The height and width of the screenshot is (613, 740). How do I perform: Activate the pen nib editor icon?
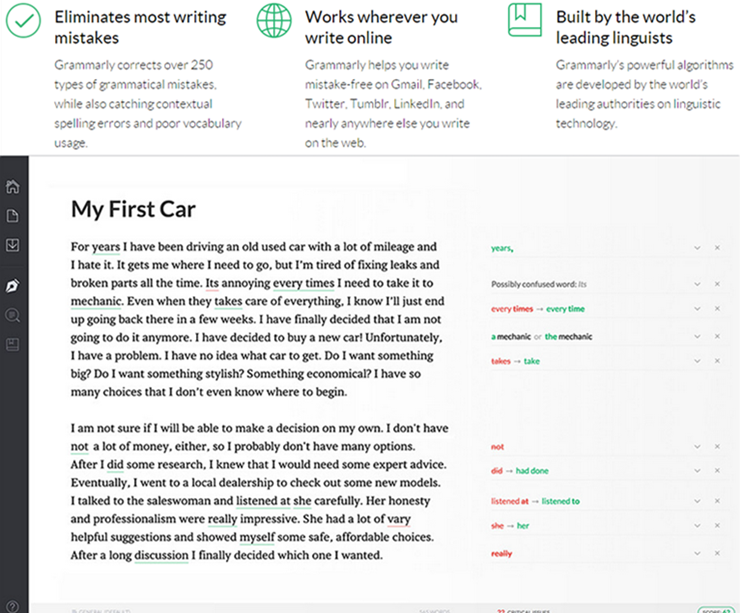pyautogui.click(x=13, y=286)
